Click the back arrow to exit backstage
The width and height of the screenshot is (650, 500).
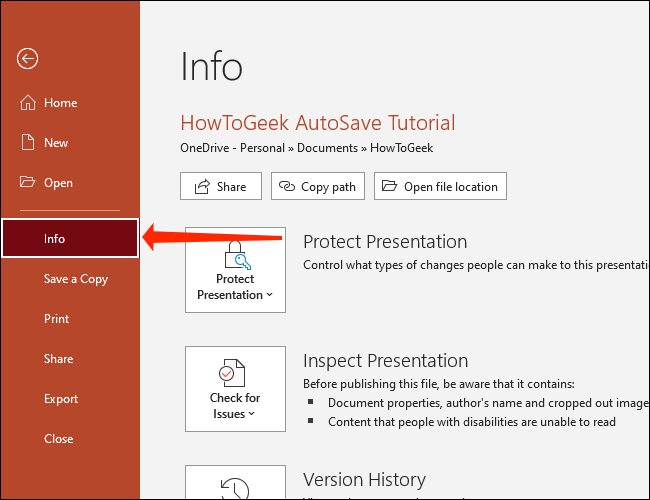(x=27, y=59)
